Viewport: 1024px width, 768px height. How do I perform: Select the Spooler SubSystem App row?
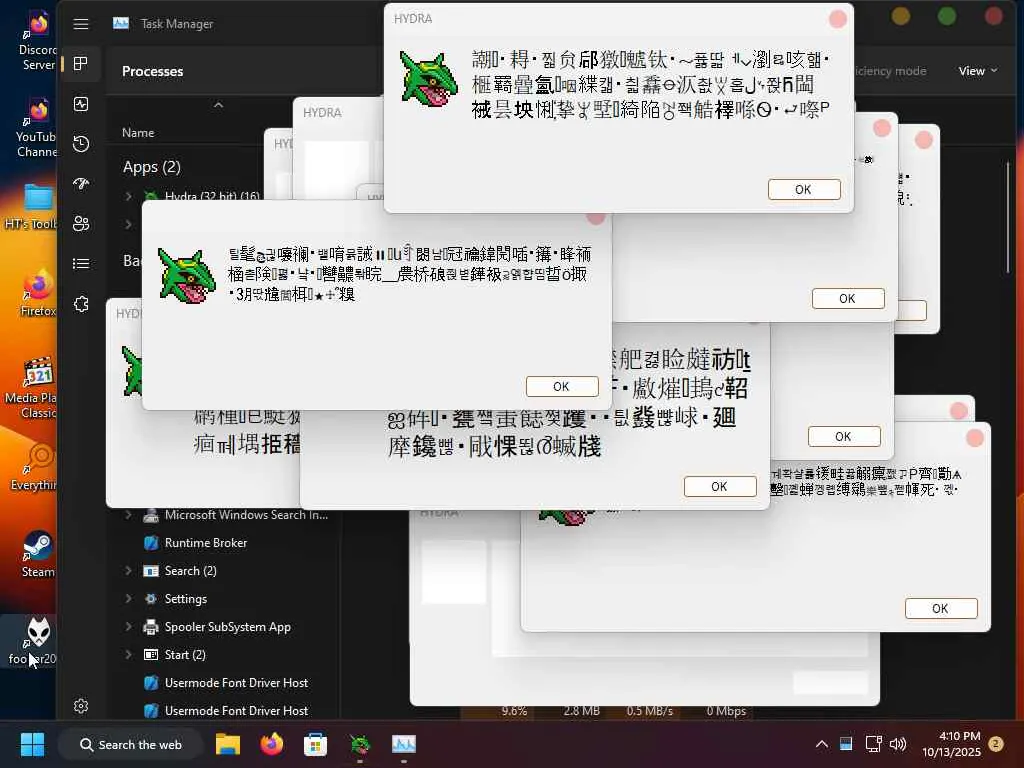click(223, 627)
